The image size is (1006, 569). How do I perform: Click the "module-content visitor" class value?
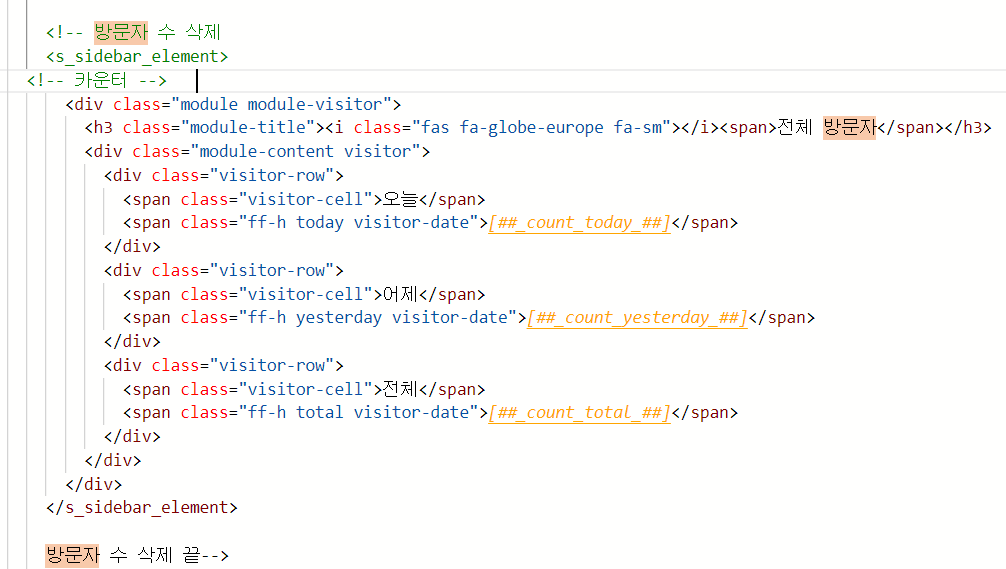306,151
